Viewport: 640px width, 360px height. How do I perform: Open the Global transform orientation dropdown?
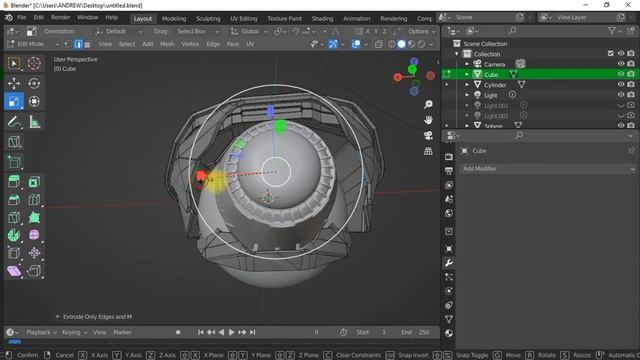click(249, 31)
